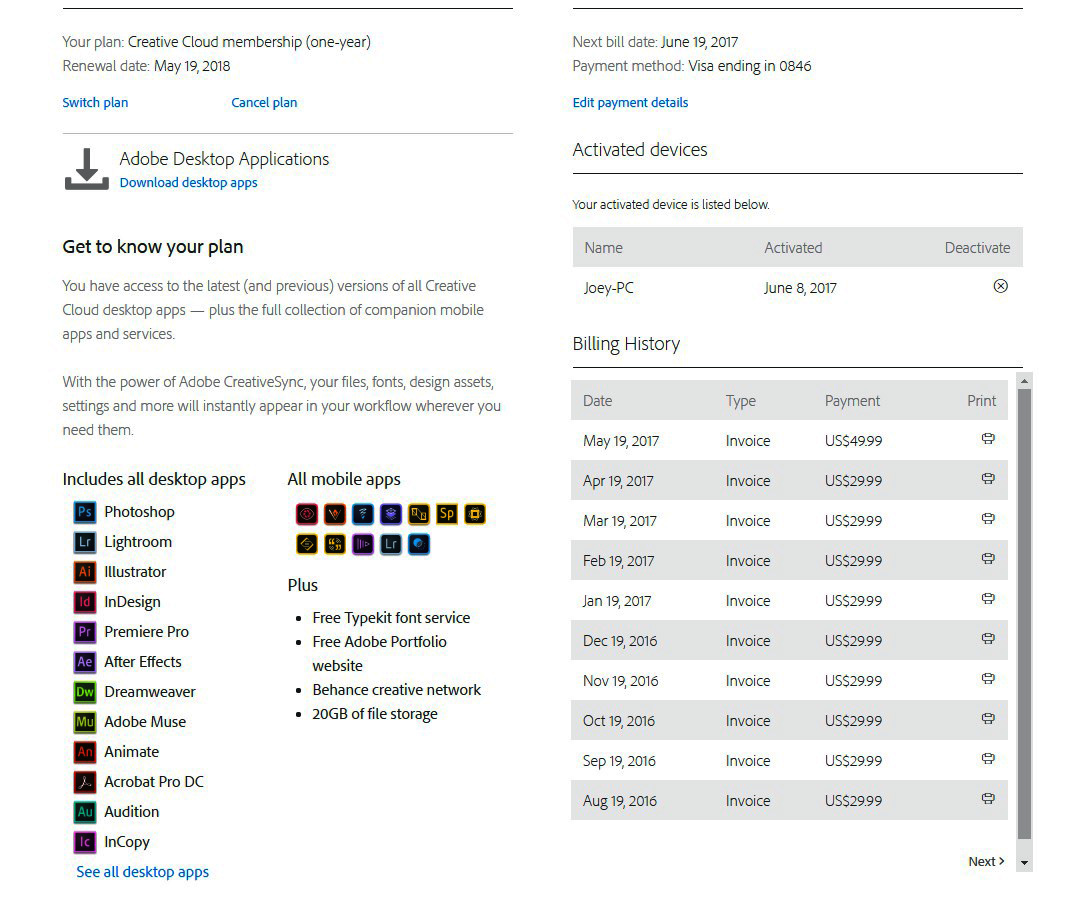Viewport: 1069px width, 901px height.
Task: Click the InCopy Ic icon
Action: click(85, 842)
